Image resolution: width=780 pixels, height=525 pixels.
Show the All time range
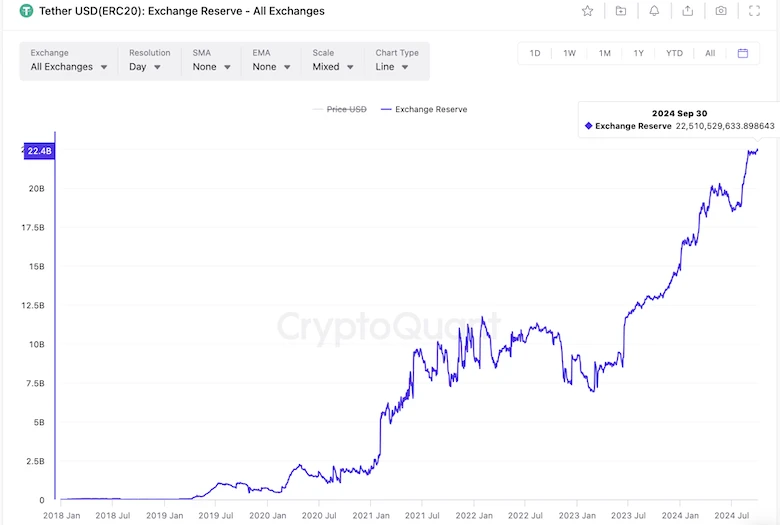tap(710, 53)
